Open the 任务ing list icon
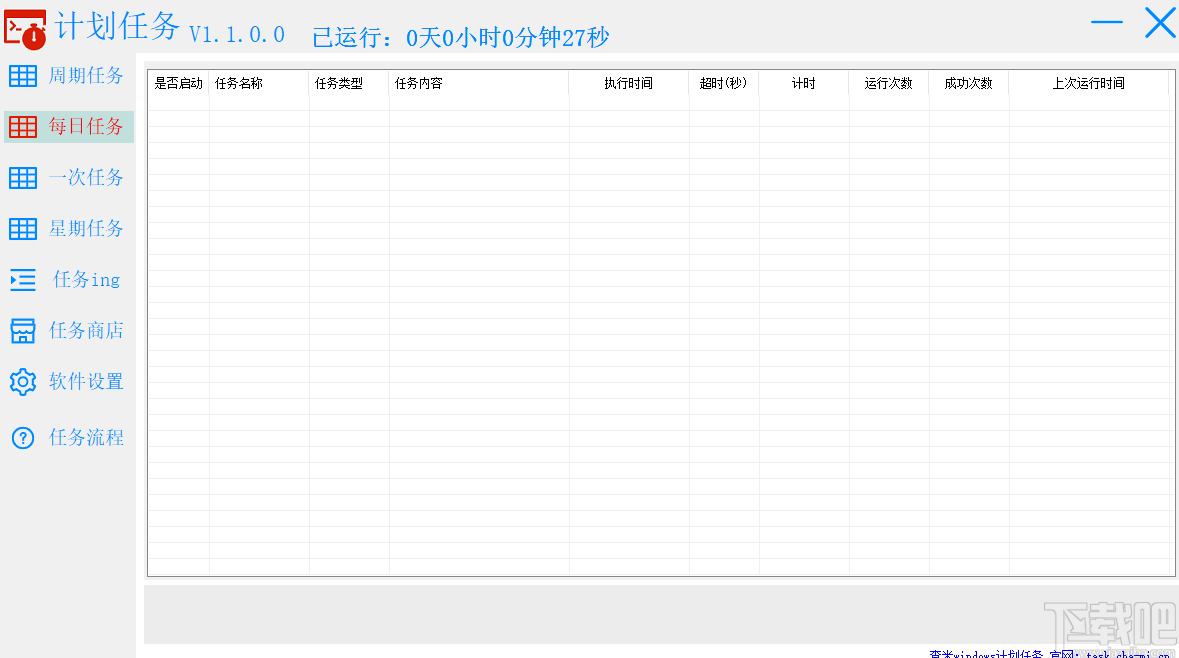 23,279
